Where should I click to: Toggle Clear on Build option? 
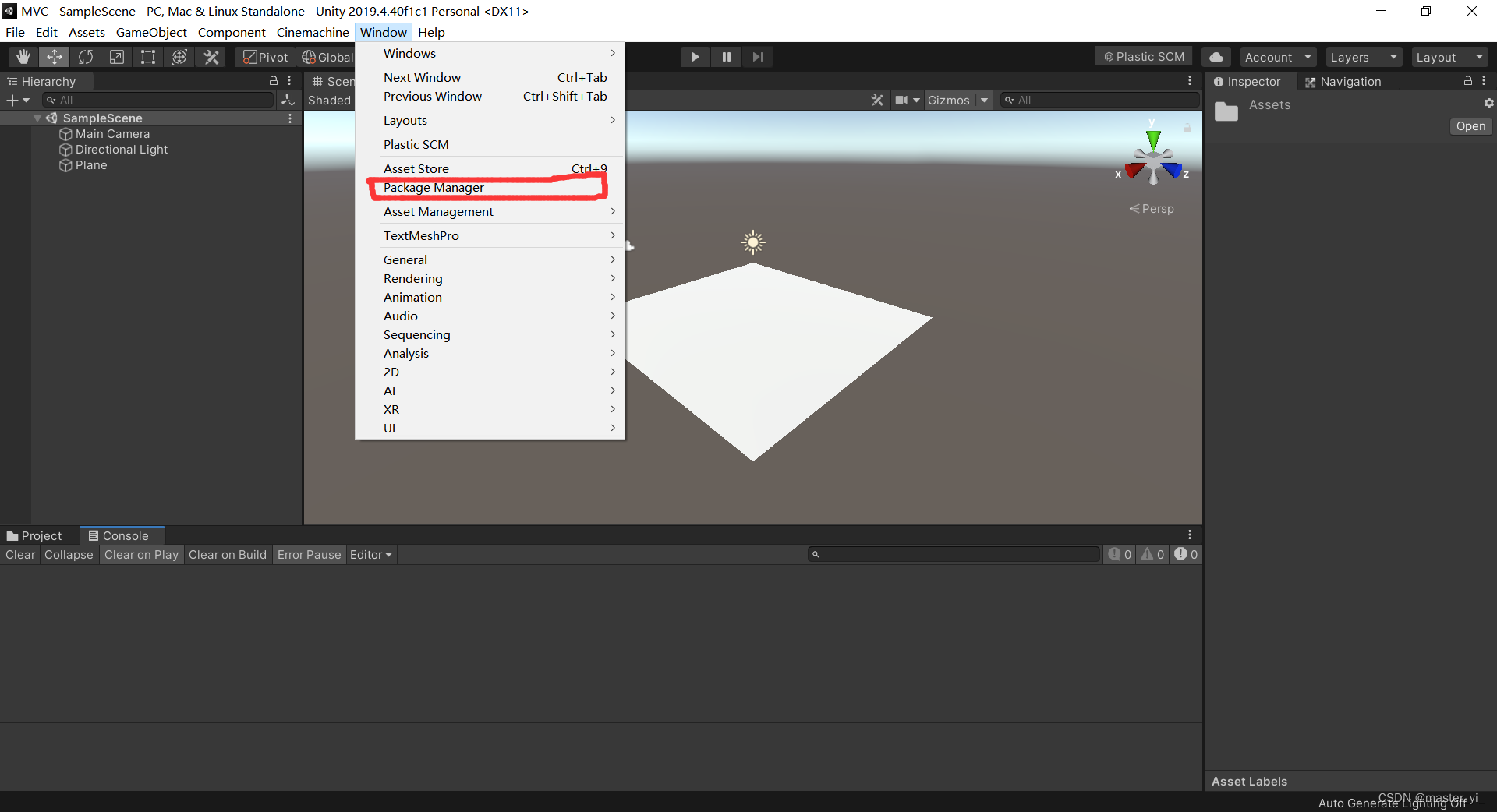228,555
